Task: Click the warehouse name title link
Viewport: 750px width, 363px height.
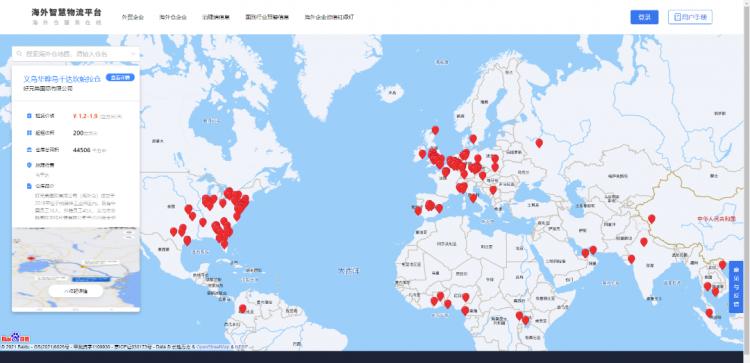Action: click(62, 79)
